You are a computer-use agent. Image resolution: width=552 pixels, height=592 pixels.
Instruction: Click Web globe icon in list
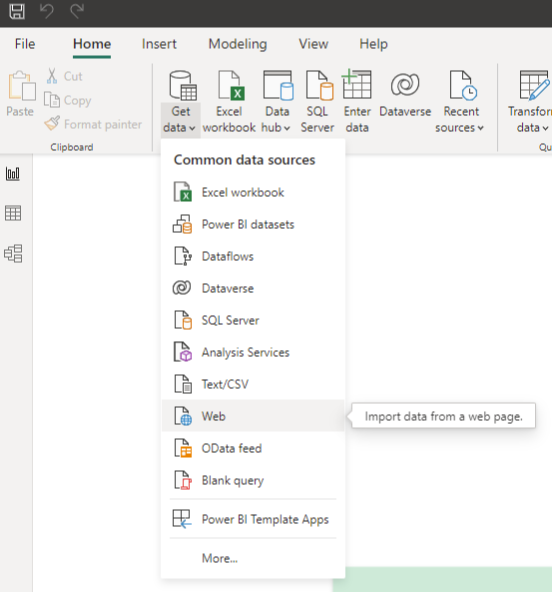pos(183,416)
